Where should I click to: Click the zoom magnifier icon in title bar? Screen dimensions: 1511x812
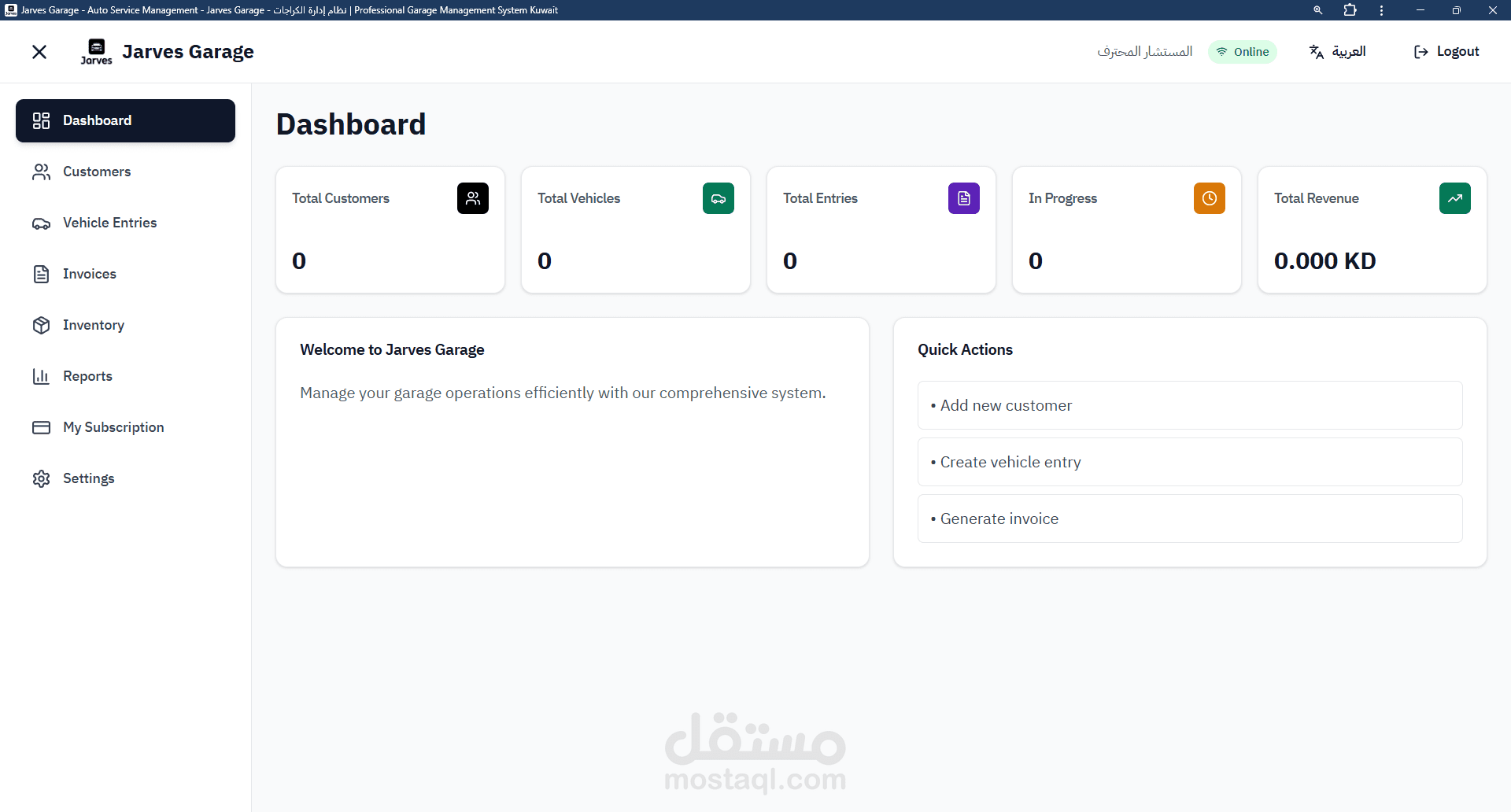[1317, 10]
